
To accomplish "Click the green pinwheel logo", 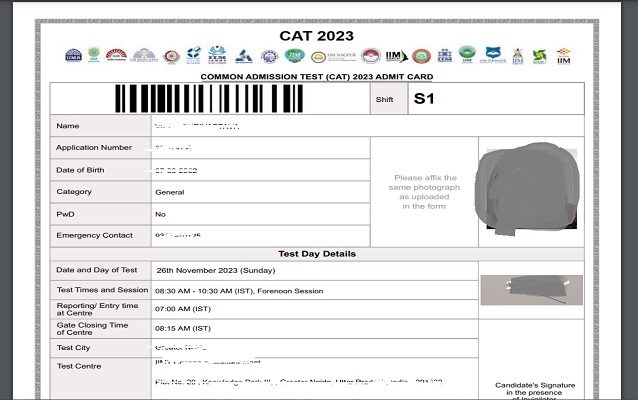I will click(x=540, y=57).
